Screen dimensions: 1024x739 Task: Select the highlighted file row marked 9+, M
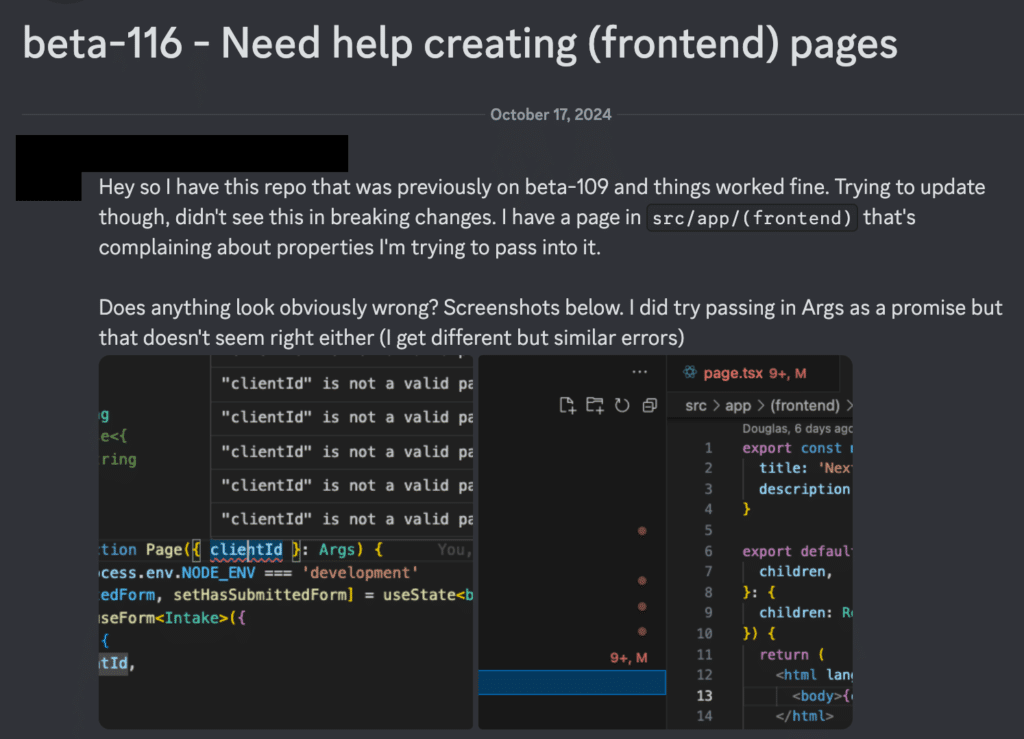[x=572, y=683]
